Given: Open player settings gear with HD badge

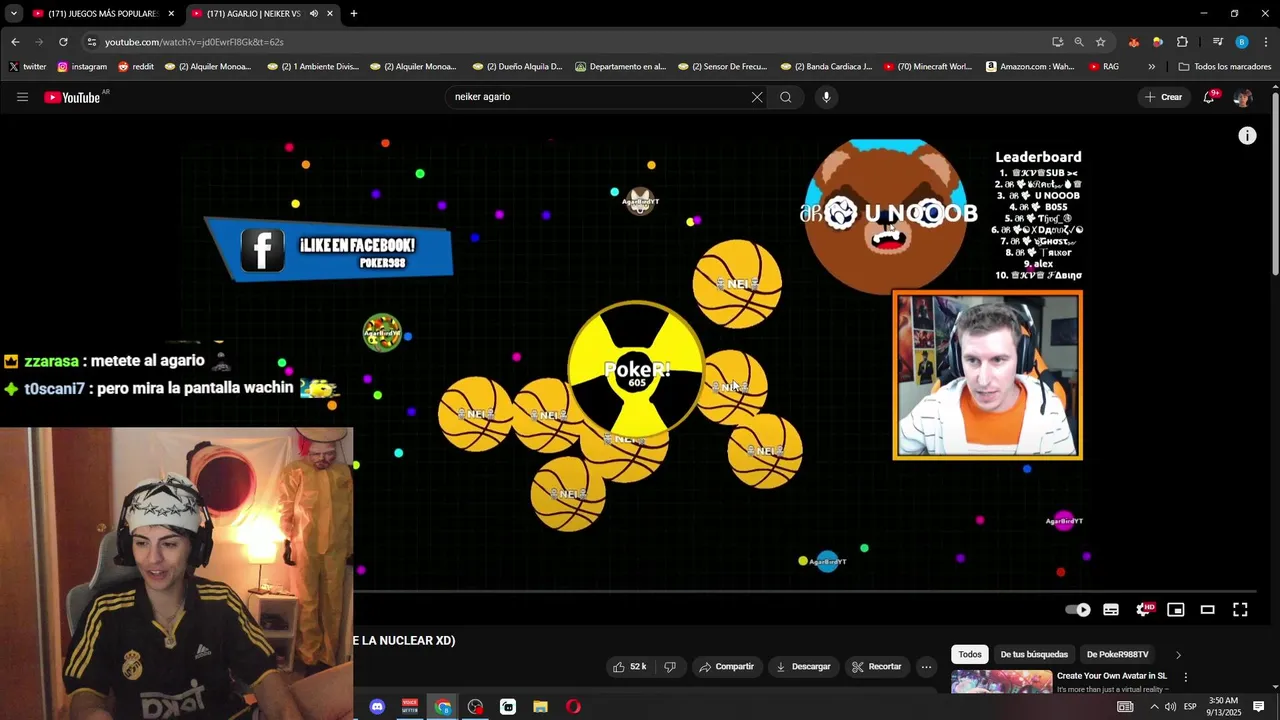Looking at the screenshot, I should click(x=1145, y=610).
